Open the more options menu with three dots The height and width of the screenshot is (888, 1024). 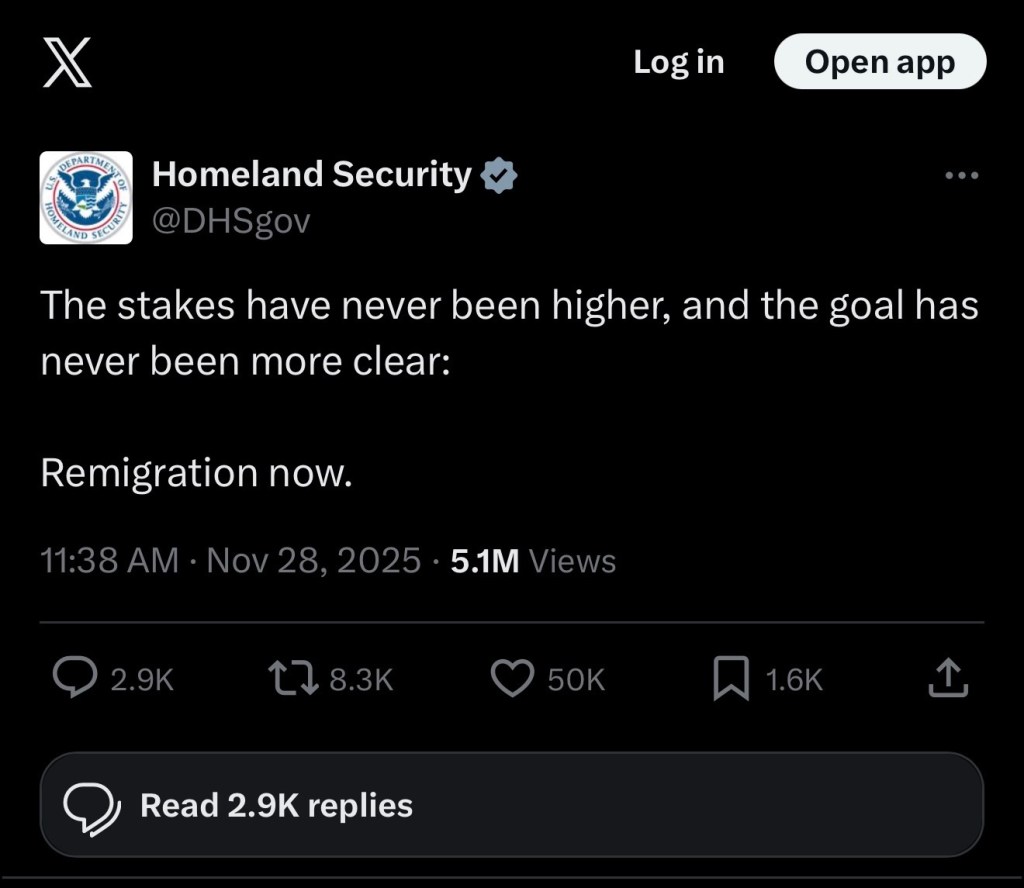961,174
